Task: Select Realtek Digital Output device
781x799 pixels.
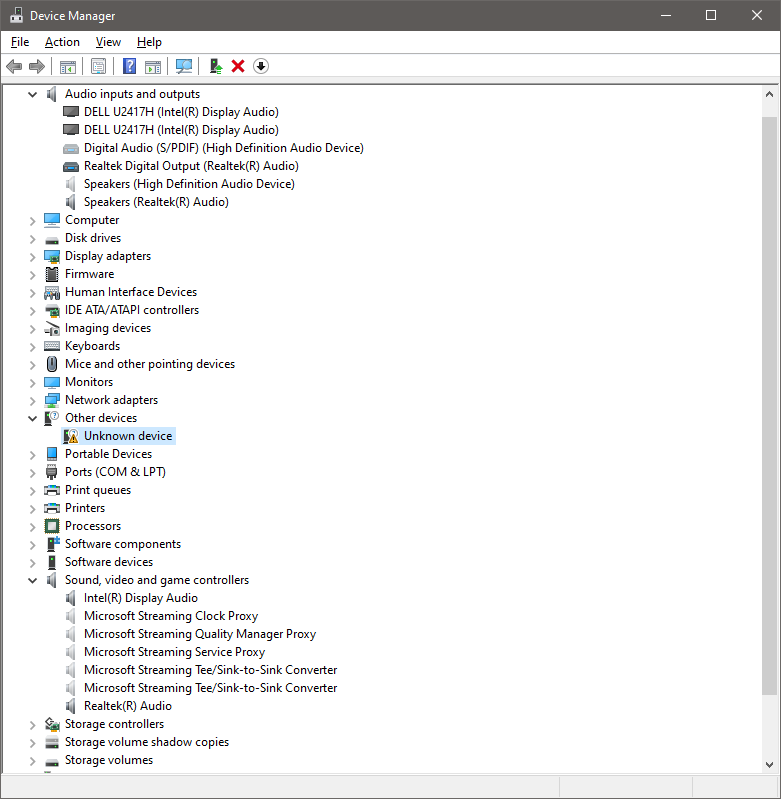Action: (191, 166)
